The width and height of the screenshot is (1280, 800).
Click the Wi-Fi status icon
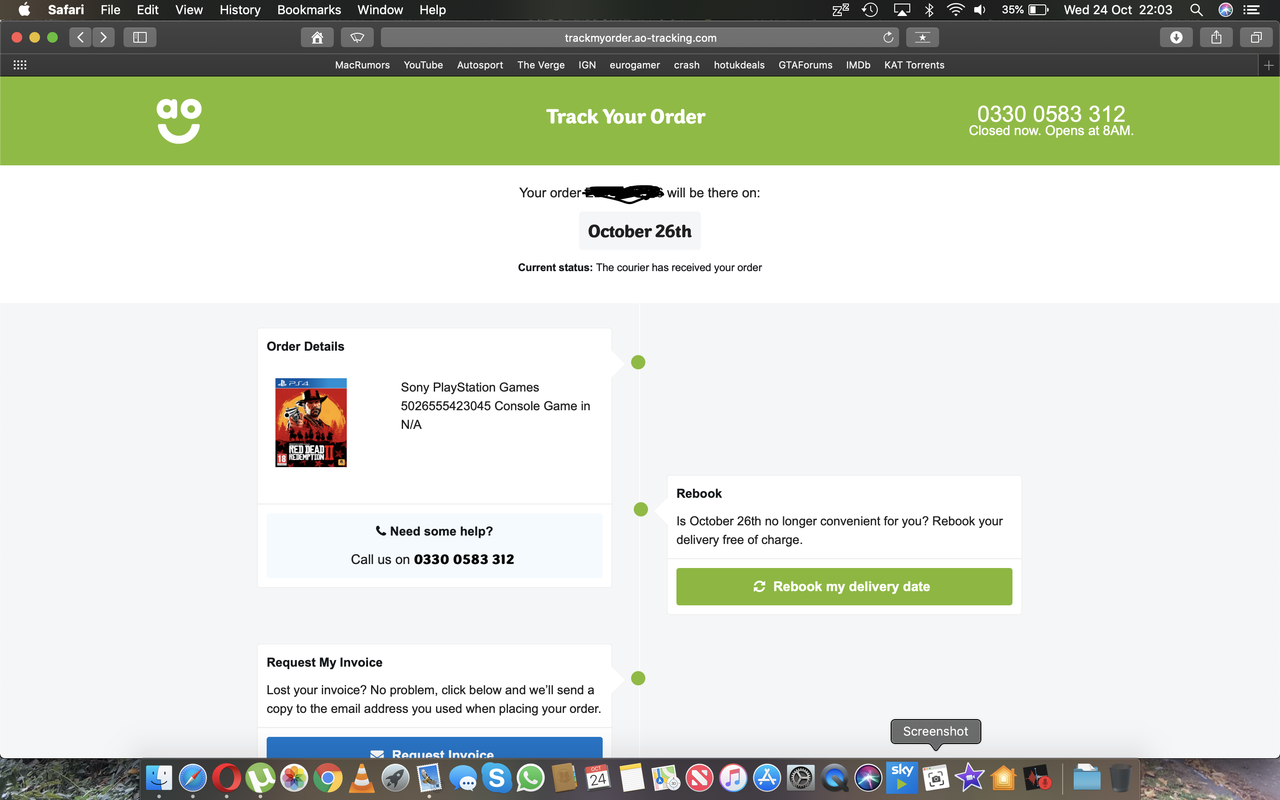(x=955, y=10)
